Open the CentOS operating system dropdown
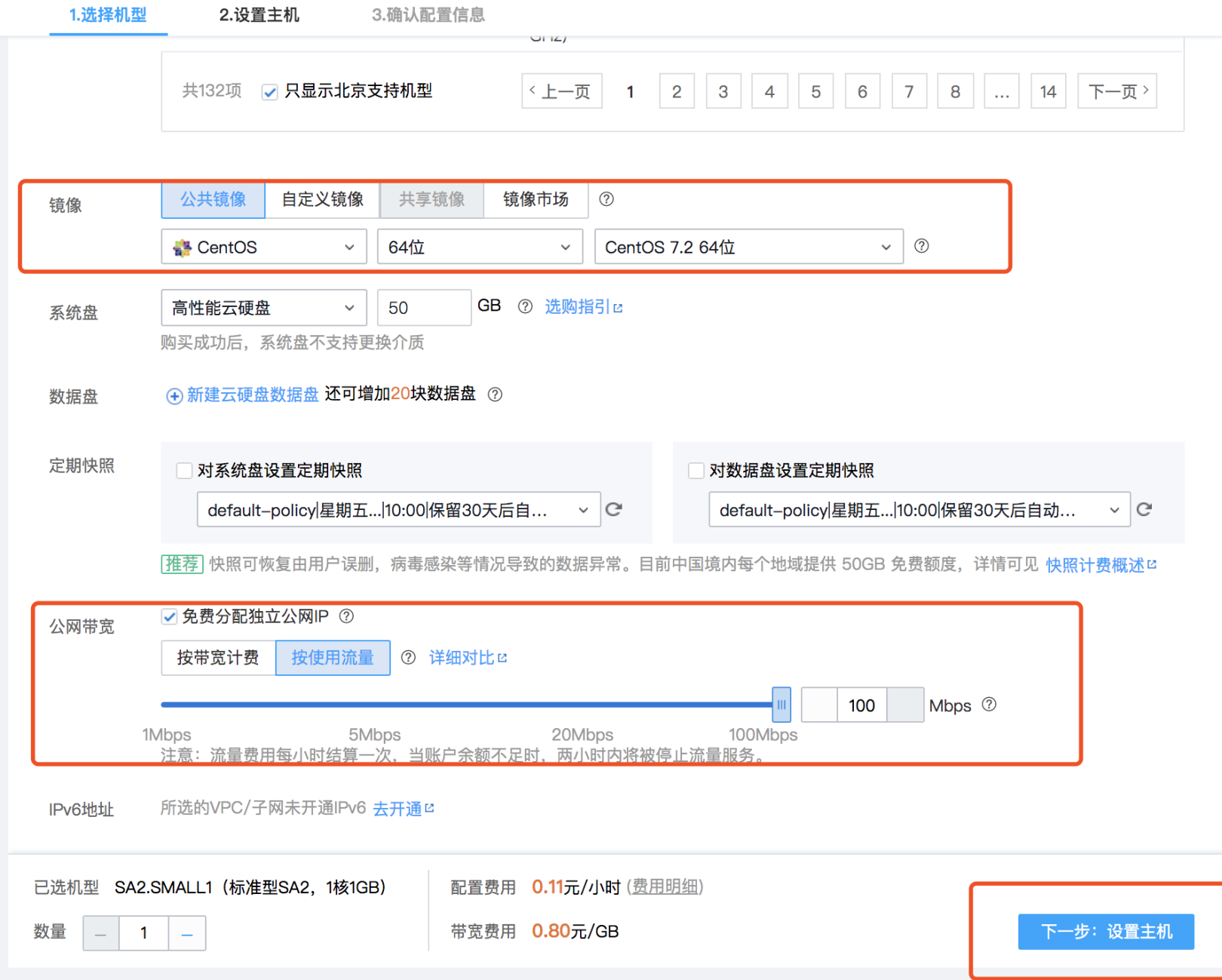 (264, 247)
